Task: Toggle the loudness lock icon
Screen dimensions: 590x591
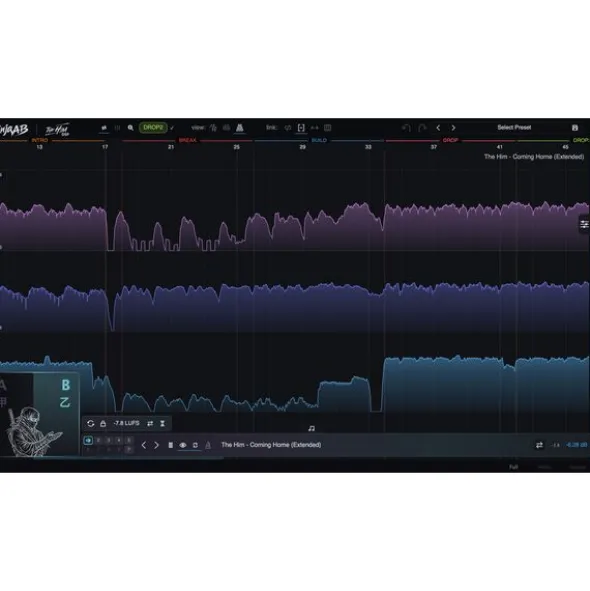Action: point(103,424)
